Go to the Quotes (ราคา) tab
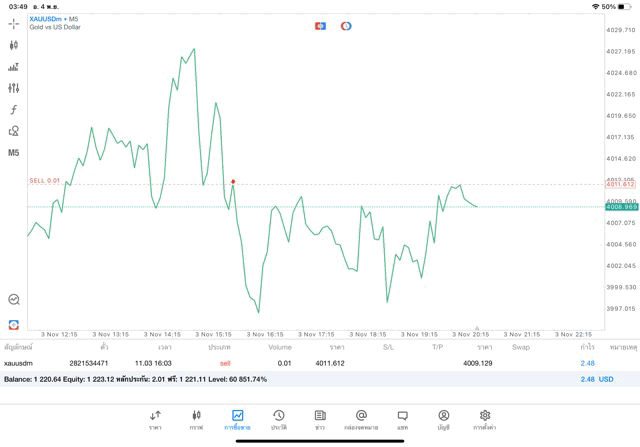 [x=155, y=419]
